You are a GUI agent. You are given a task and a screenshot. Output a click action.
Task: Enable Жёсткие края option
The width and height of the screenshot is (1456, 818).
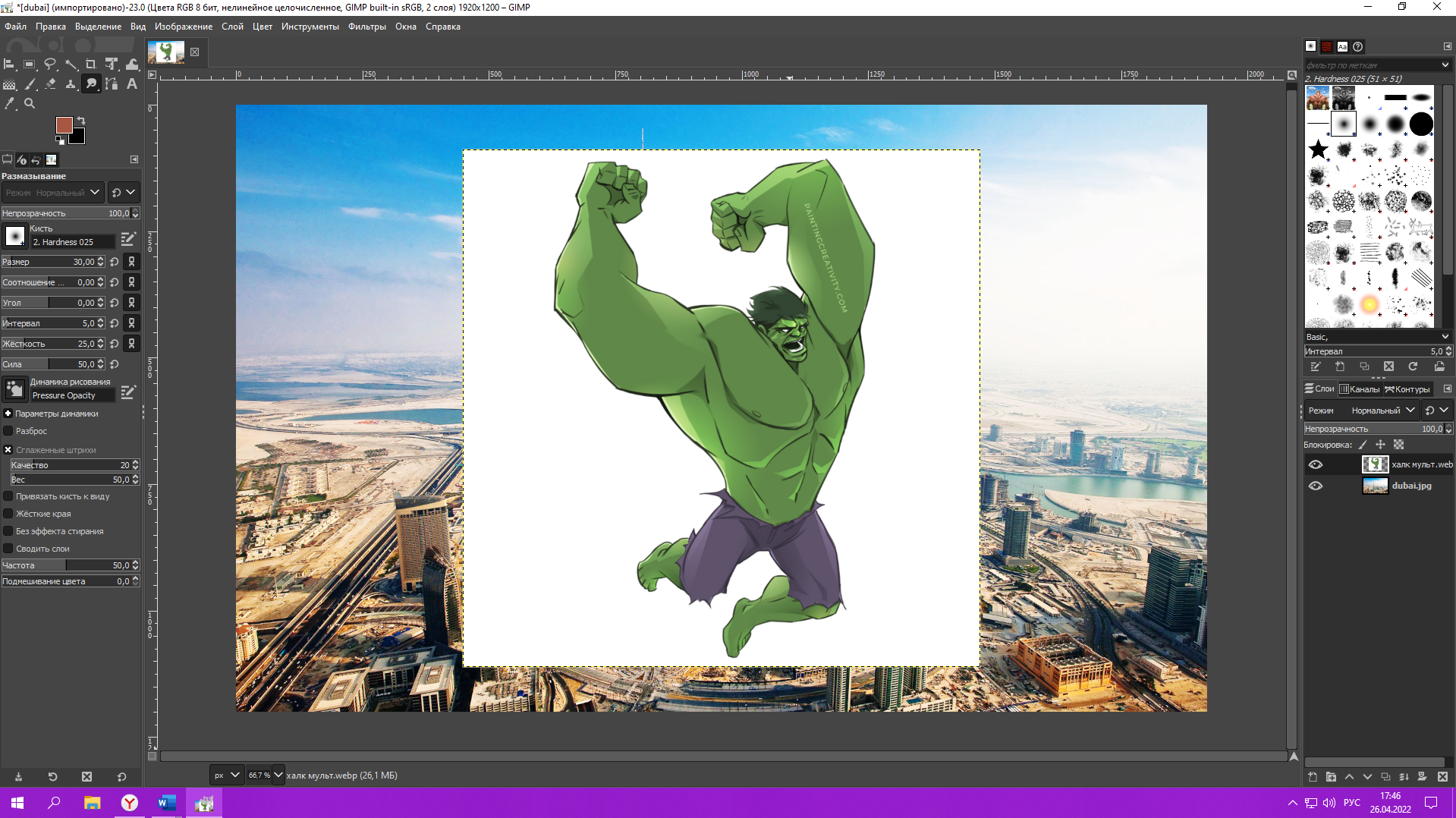pyautogui.click(x=8, y=514)
